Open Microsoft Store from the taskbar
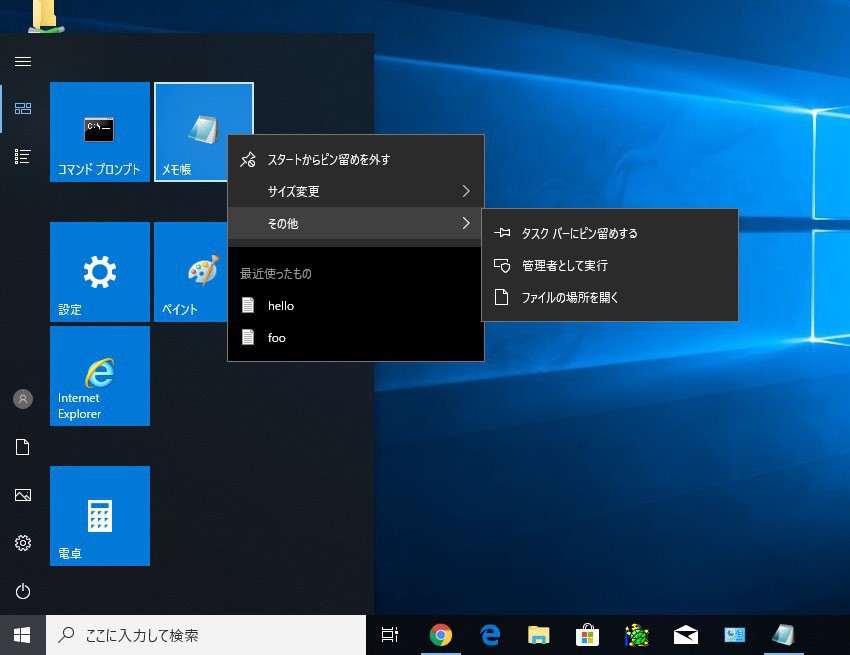The width and height of the screenshot is (850, 655). click(587, 635)
